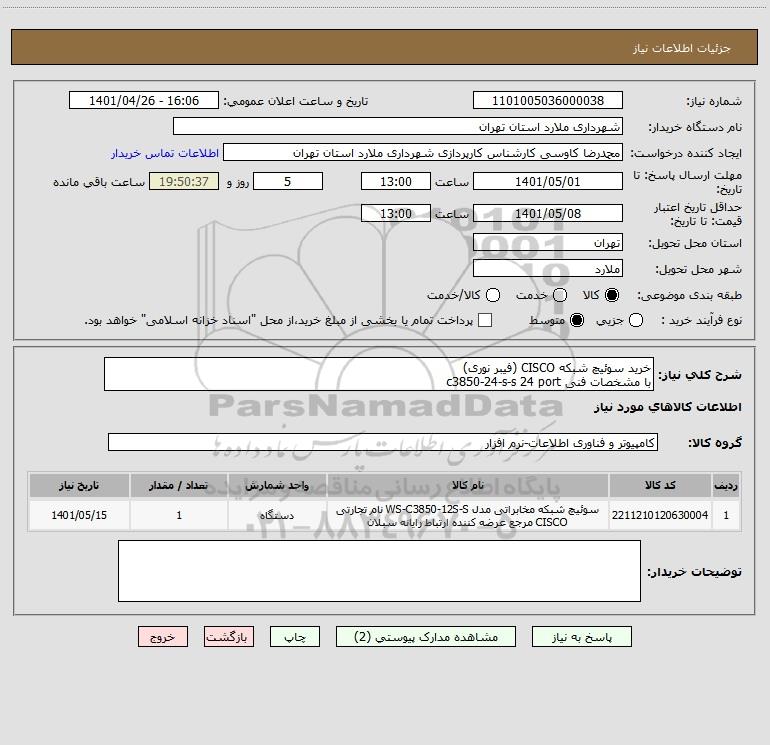The image size is (770, 745).
Task: Click the بازگشت back button
Action: coord(229,637)
